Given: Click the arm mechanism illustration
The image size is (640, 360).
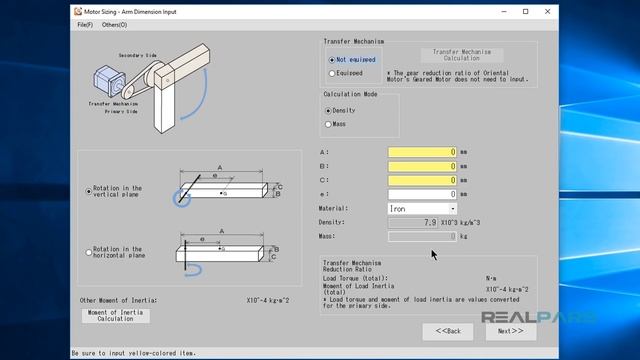Looking at the screenshot, I should 150,88.
